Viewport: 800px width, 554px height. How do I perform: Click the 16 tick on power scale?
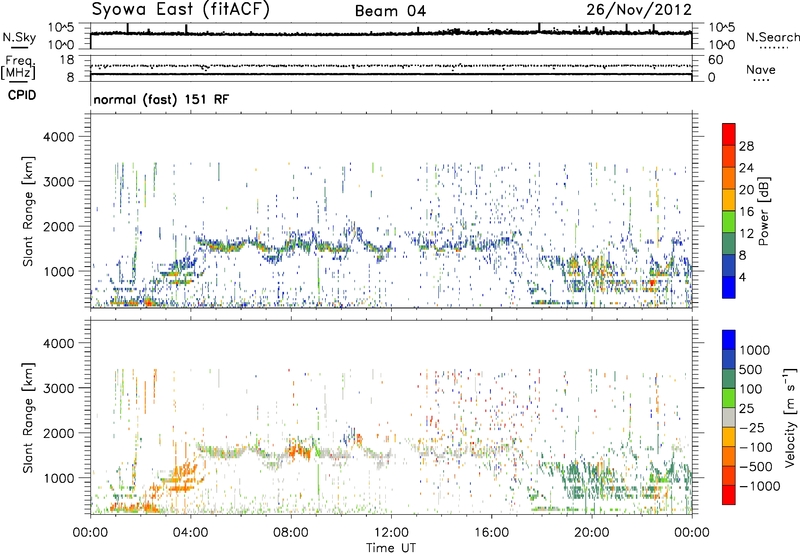coord(746,212)
